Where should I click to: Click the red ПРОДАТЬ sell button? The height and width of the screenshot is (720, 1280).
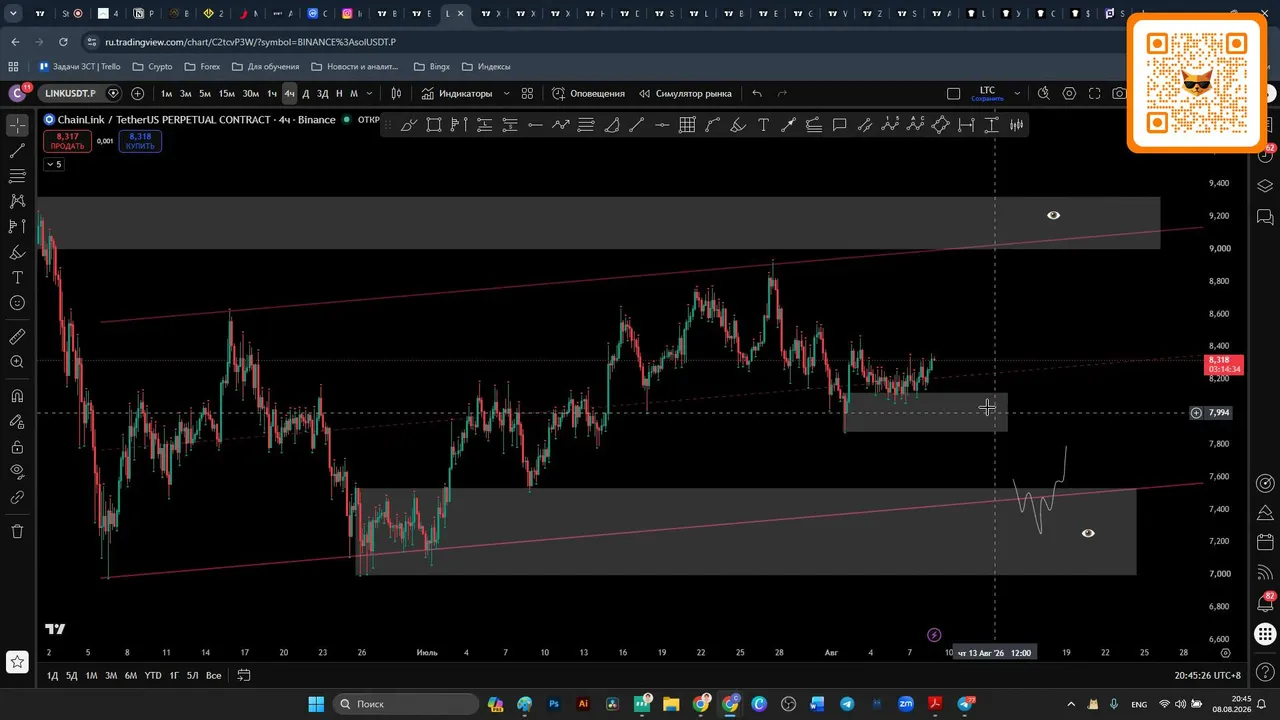click(68, 141)
